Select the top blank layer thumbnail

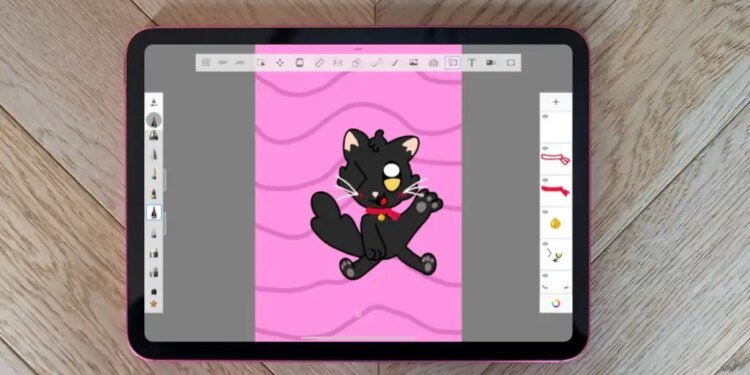(556, 127)
